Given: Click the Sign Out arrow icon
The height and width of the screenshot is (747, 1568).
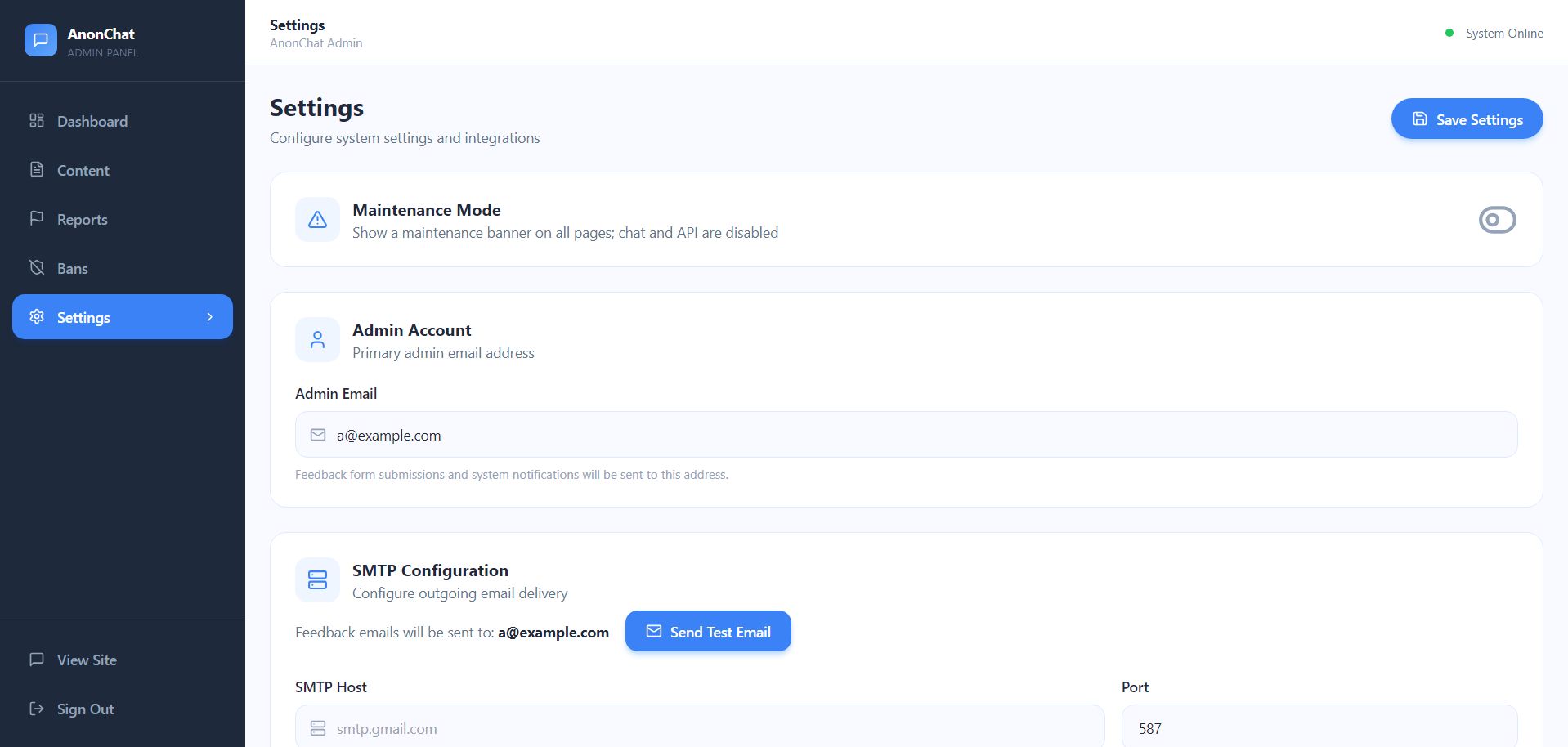Looking at the screenshot, I should (x=37, y=709).
